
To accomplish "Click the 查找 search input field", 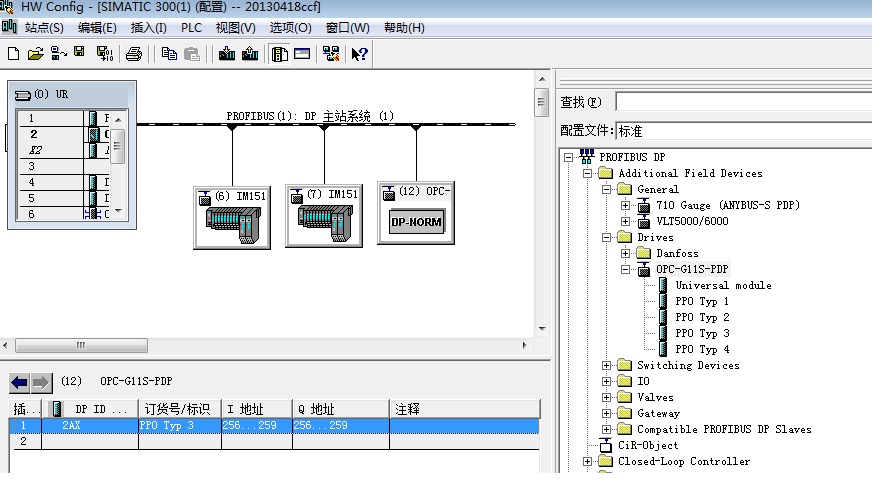I will click(x=744, y=102).
